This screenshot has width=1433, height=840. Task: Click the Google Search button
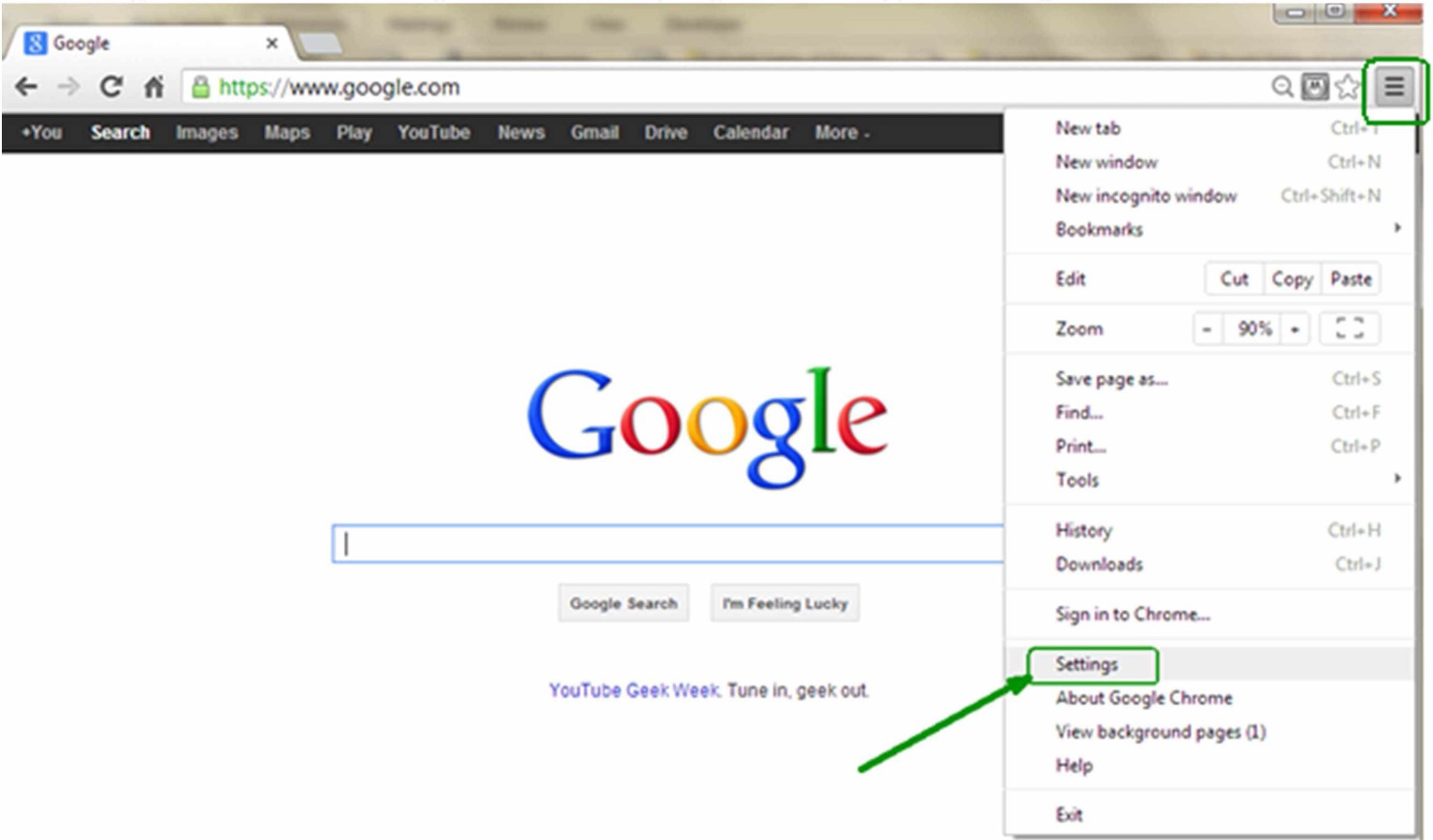pyautogui.click(x=624, y=603)
